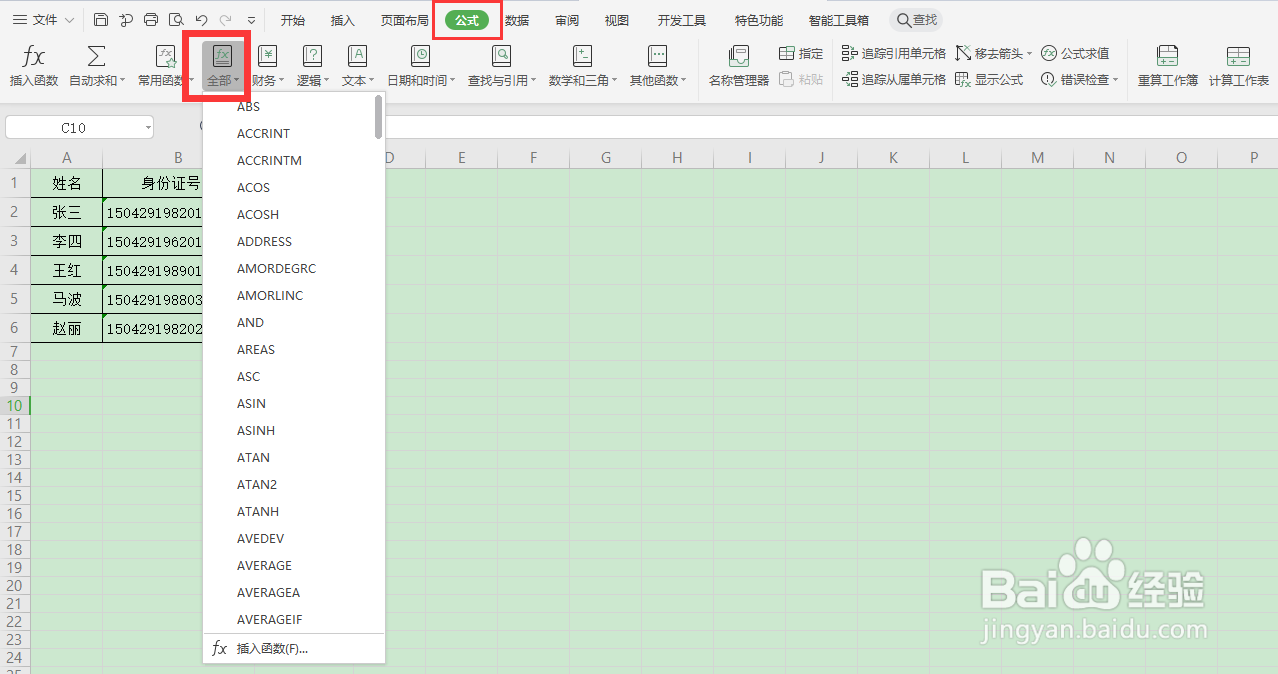Viewport: 1278px width, 674px height.
Task: Open the Other Functions (其他函数) icon
Action: [657, 56]
